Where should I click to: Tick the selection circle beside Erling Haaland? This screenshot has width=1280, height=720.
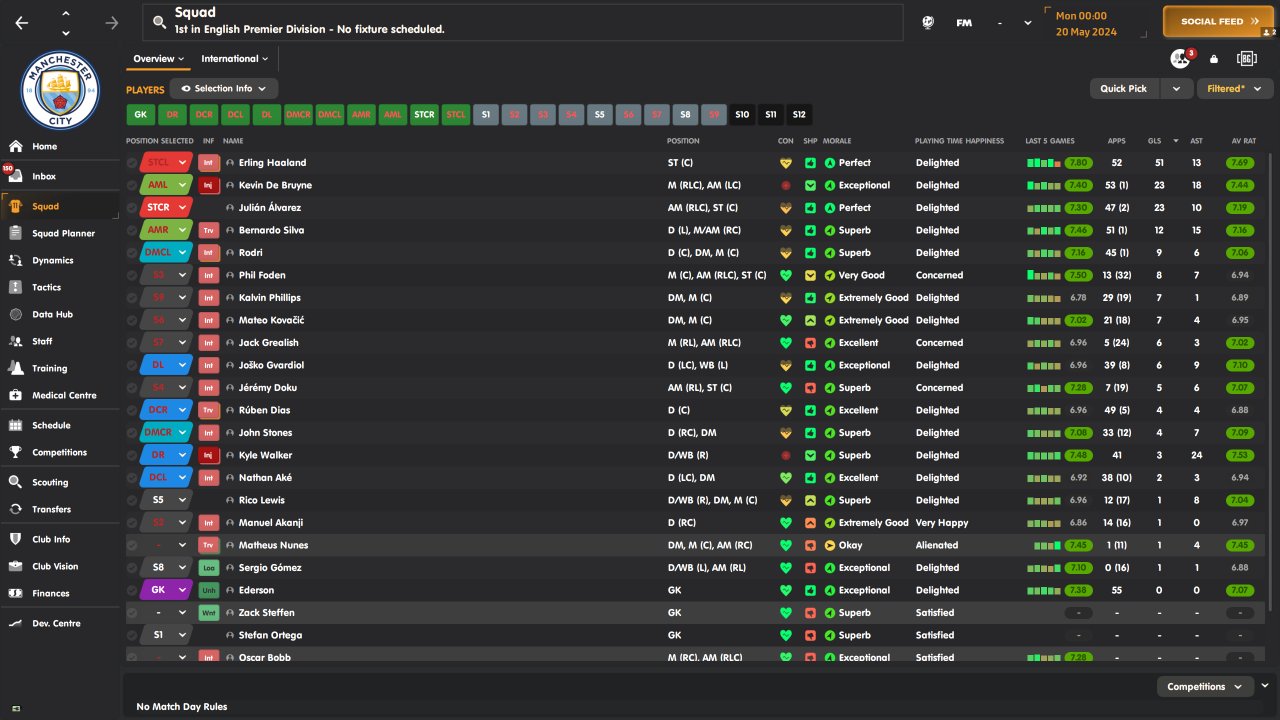[132, 163]
